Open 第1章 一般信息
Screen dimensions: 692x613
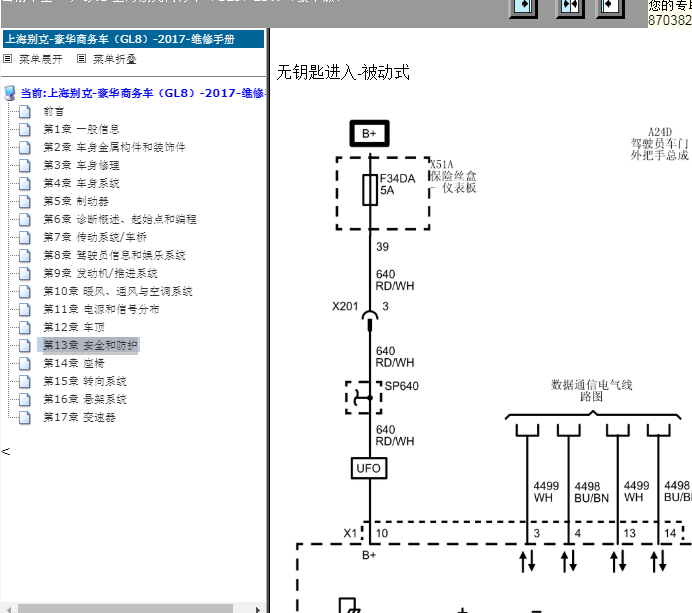[81, 129]
